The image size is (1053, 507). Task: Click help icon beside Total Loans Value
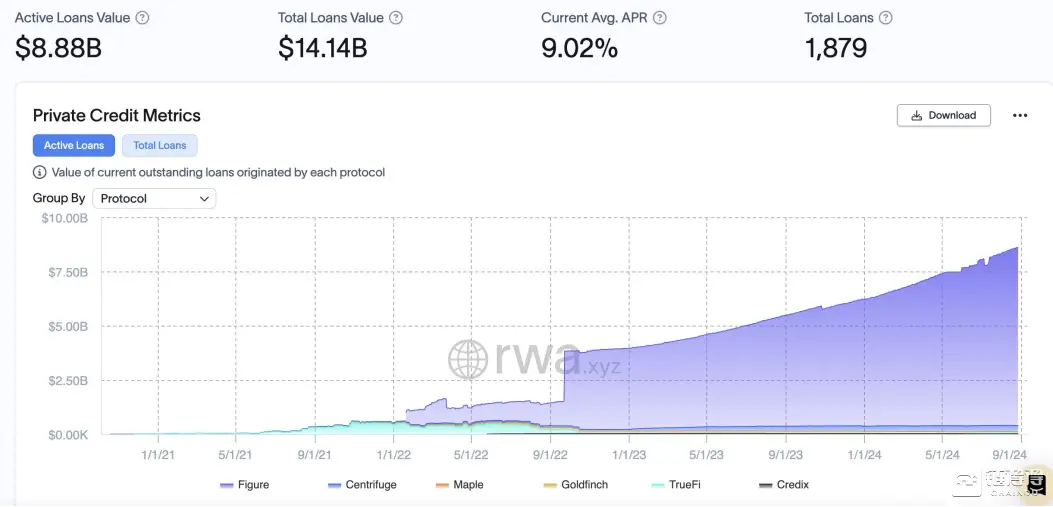(396, 18)
